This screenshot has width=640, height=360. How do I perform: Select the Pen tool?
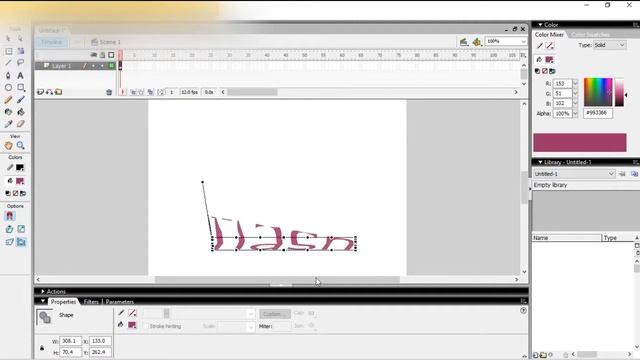(x=8, y=76)
